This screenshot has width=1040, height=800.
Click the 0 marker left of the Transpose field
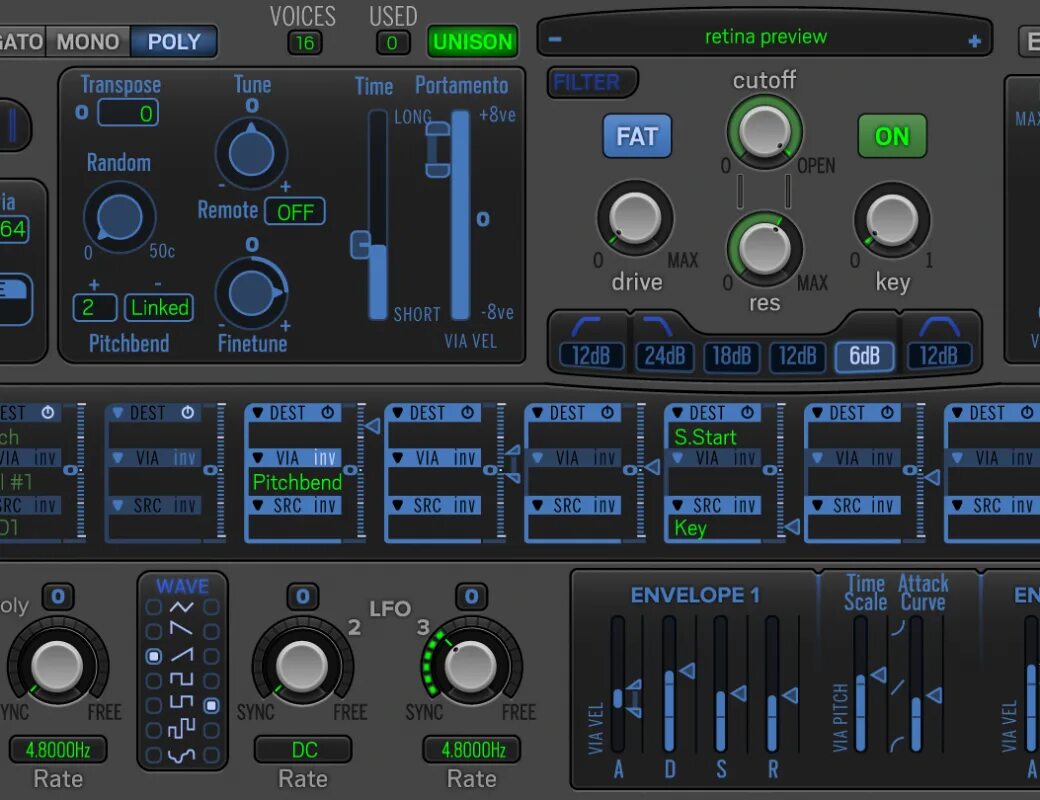[82, 112]
